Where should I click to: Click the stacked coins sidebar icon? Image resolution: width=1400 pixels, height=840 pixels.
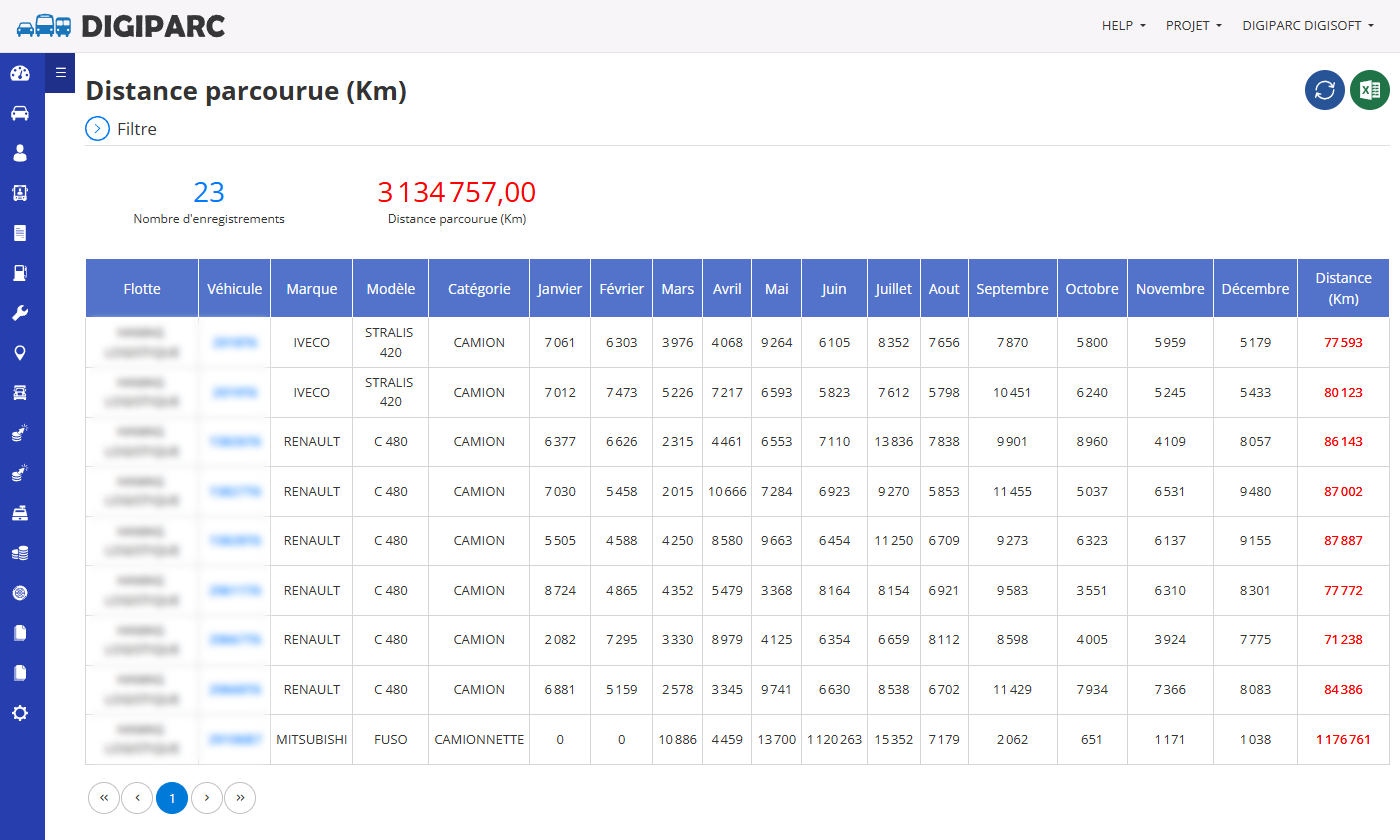coord(20,552)
